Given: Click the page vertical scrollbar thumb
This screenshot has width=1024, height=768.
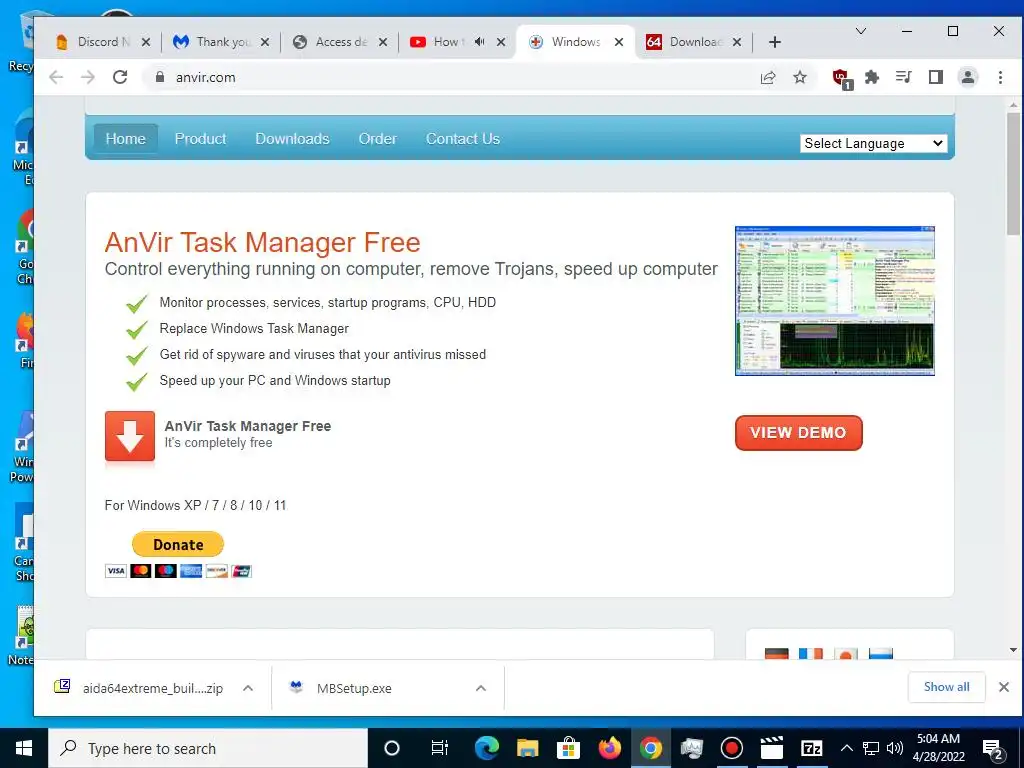Looking at the screenshot, I should (x=1013, y=174).
